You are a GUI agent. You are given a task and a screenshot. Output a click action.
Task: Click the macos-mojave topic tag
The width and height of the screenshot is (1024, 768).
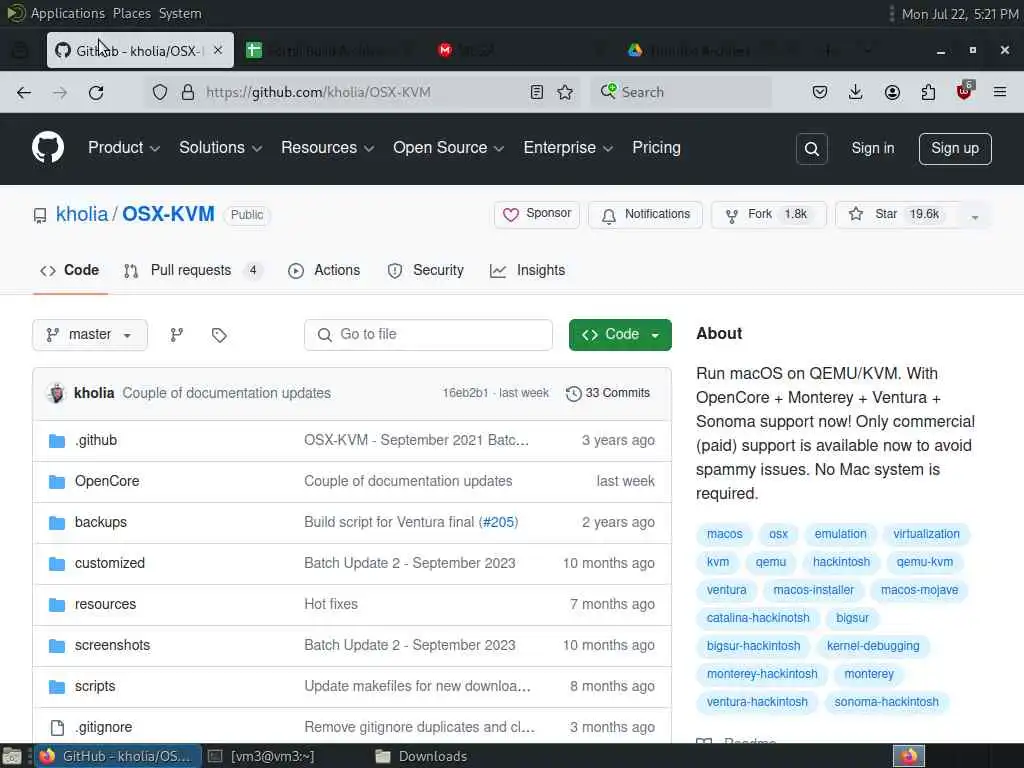(x=920, y=590)
